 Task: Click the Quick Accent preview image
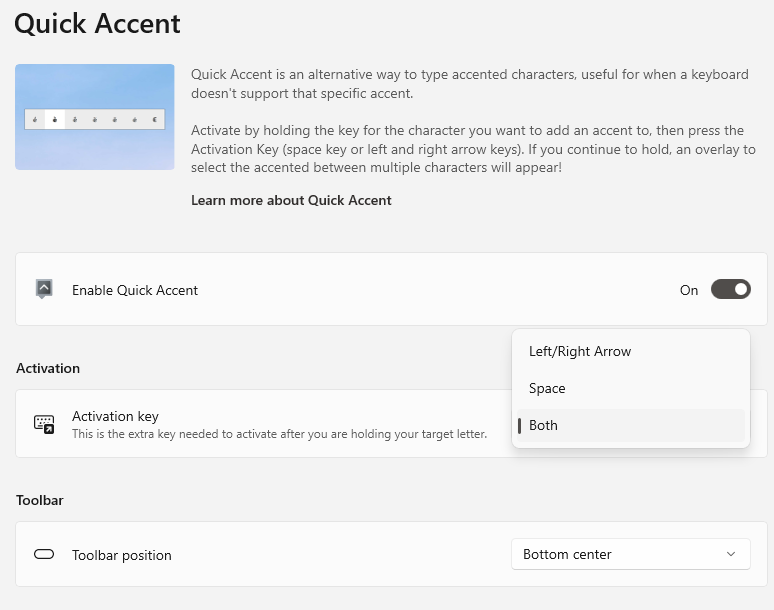tap(95, 117)
